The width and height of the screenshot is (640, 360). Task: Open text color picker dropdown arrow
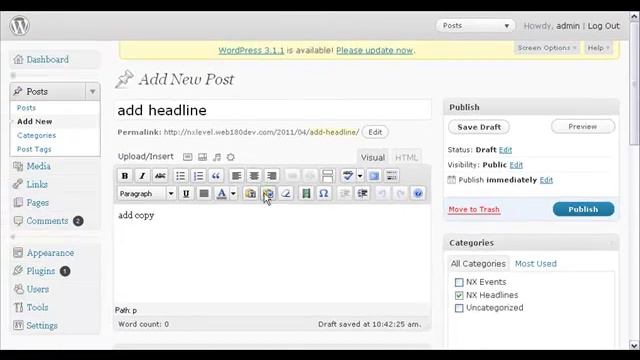(233, 193)
